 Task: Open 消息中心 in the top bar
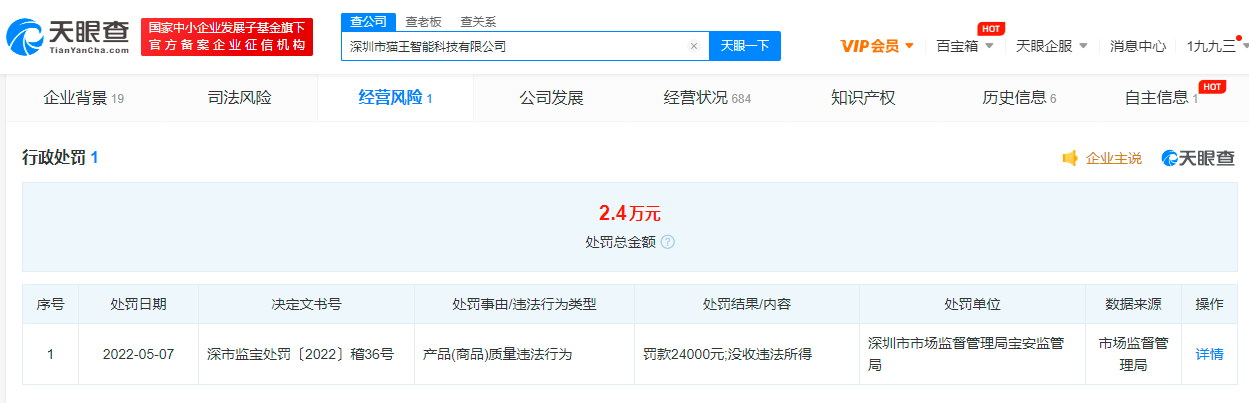[1138, 46]
